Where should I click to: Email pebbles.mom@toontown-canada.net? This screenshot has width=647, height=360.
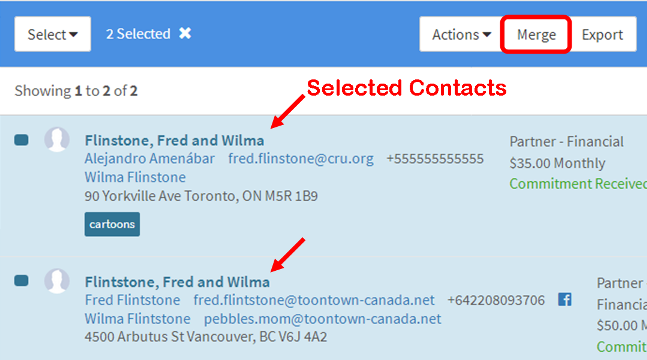click(x=322, y=319)
